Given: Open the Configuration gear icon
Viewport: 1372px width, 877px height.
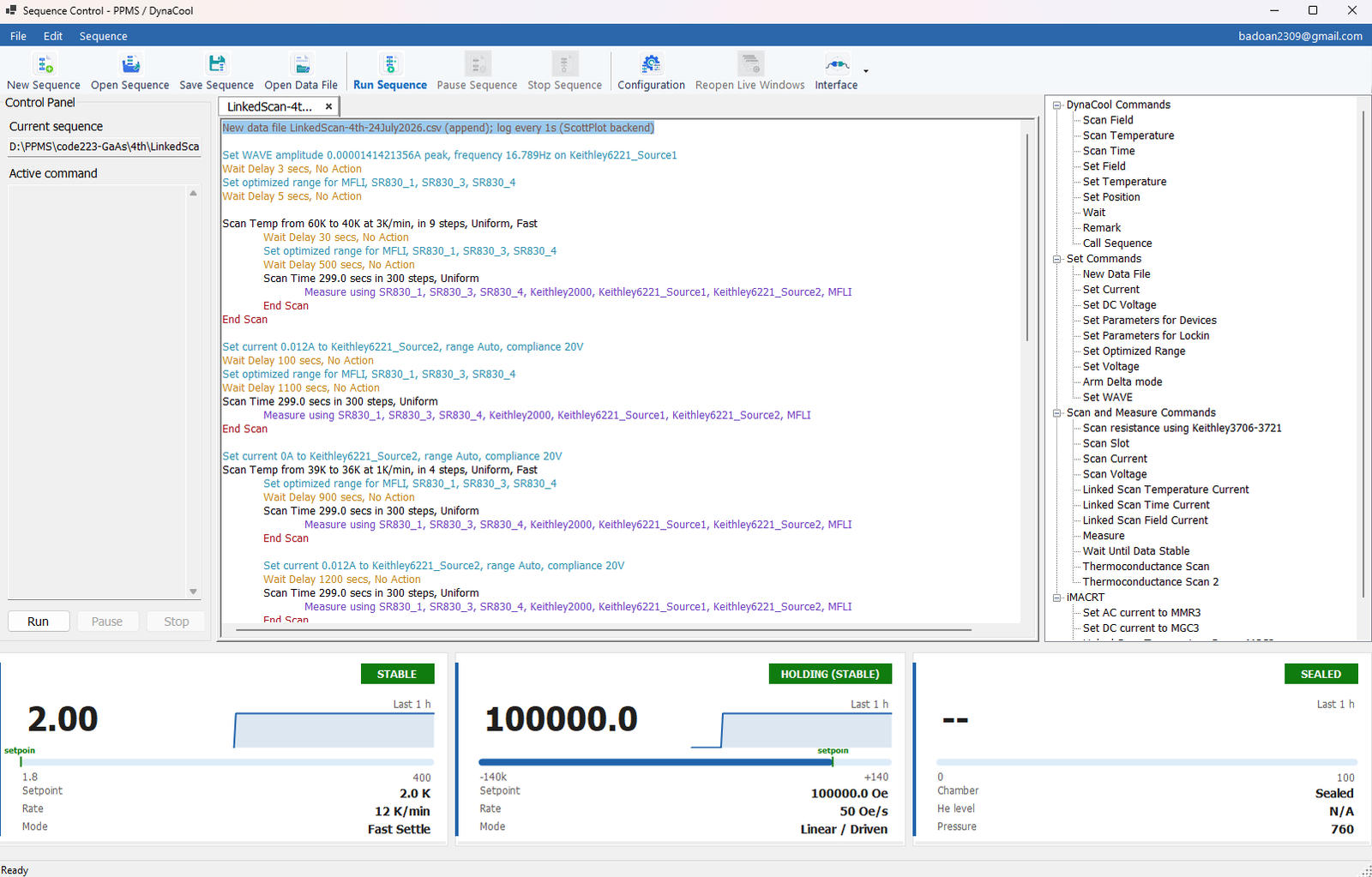Looking at the screenshot, I should click(x=652, y=64).
